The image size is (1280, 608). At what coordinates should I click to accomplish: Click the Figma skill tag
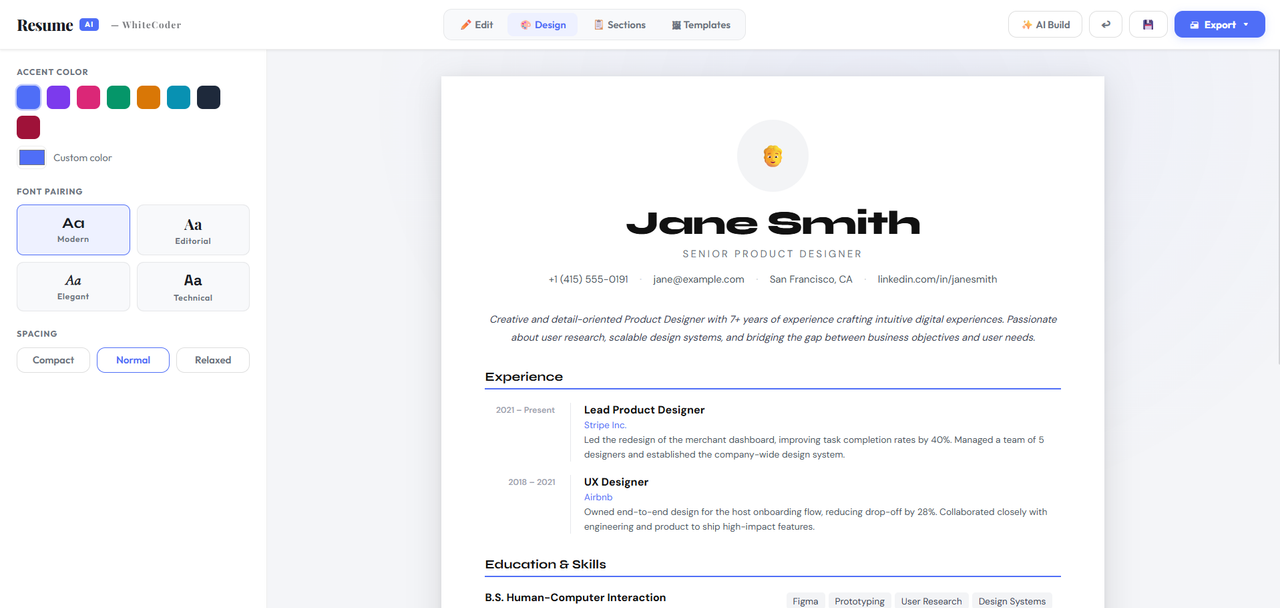pyautogui.click(x=805, y=601)
